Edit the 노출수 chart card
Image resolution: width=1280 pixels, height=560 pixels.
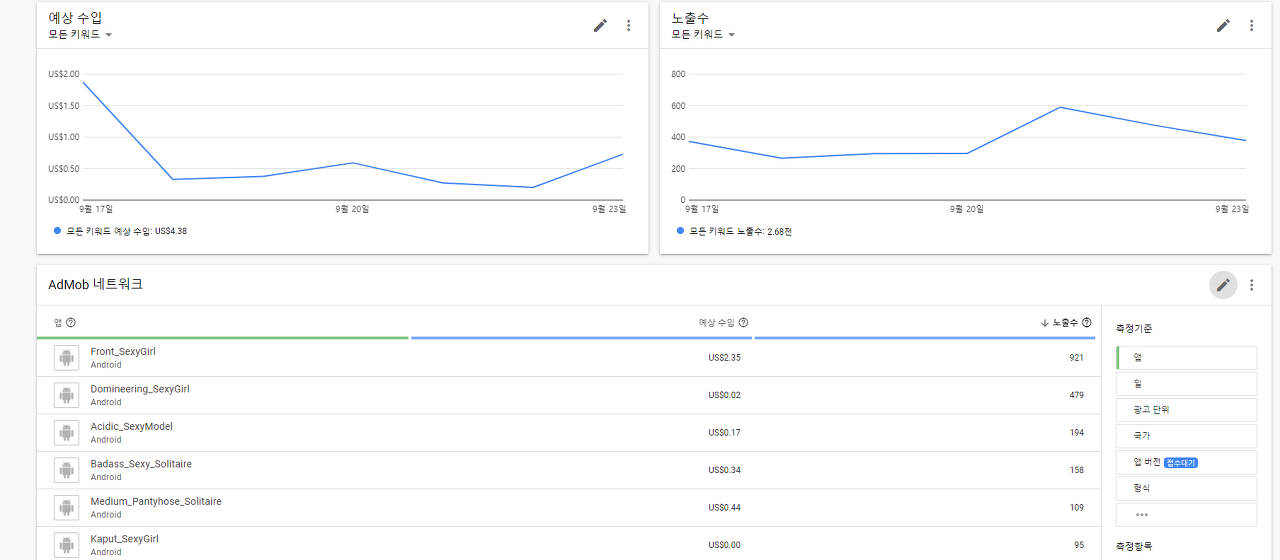click(1223, 26)
